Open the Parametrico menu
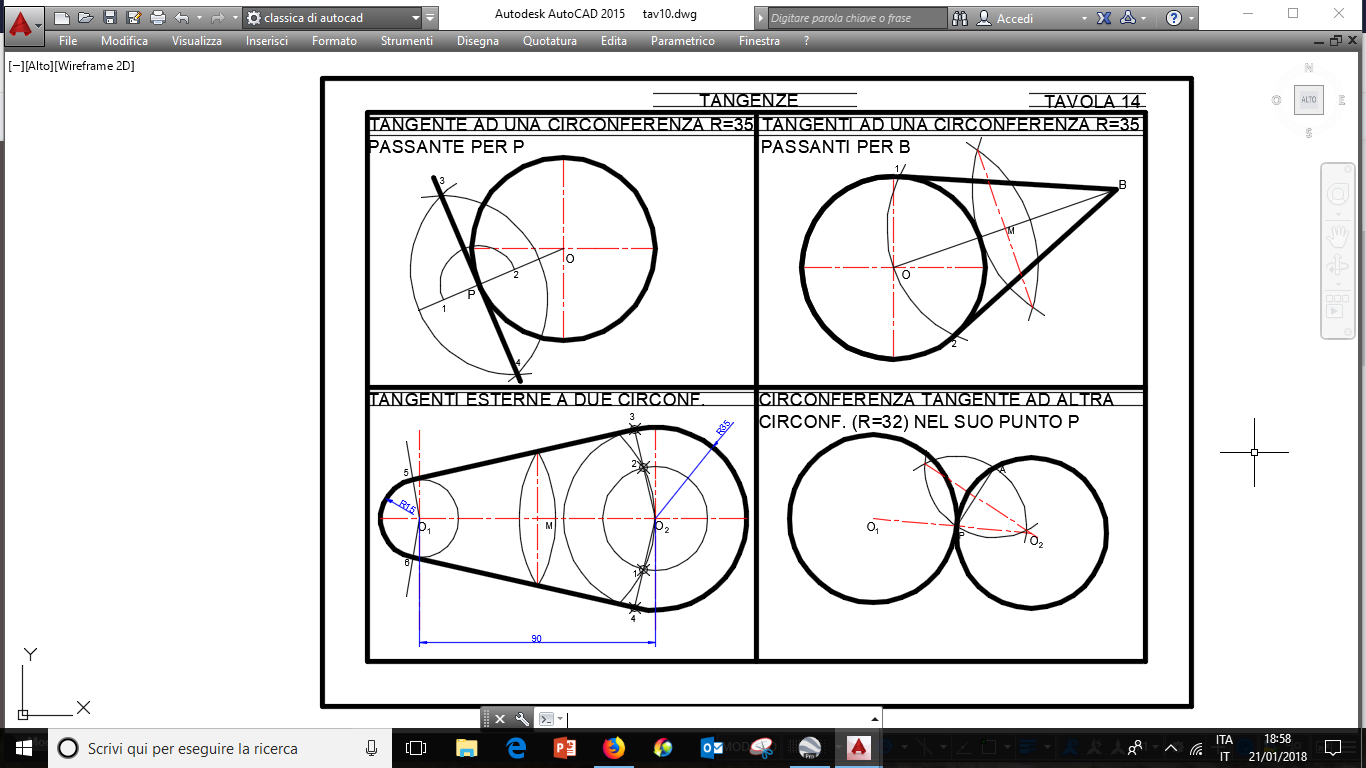This screenshot has width=1366, height=768. (683, 41)
